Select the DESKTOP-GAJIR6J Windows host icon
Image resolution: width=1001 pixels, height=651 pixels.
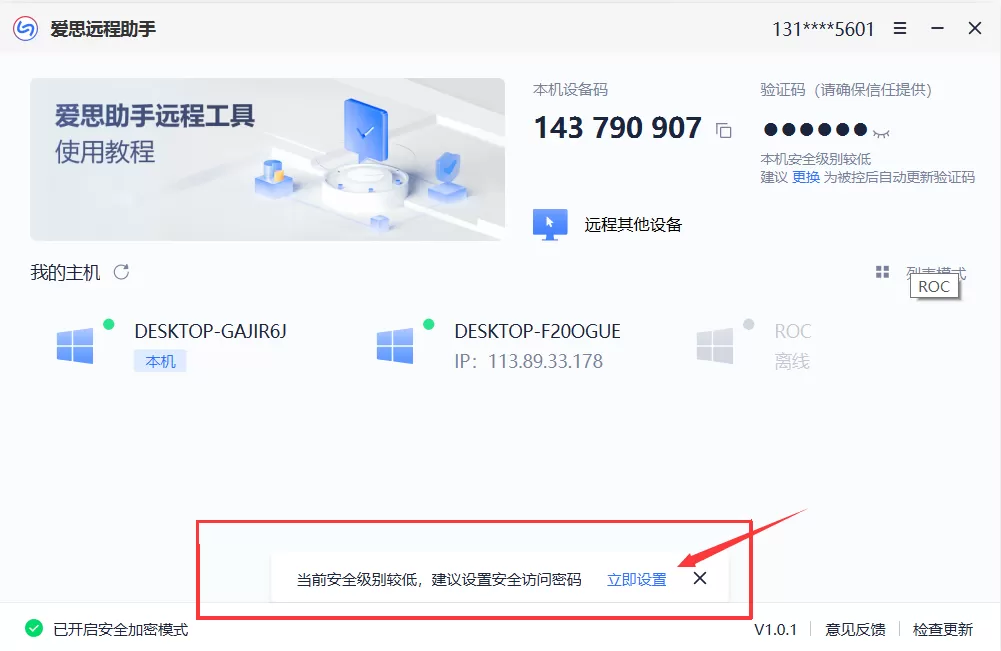75,345
